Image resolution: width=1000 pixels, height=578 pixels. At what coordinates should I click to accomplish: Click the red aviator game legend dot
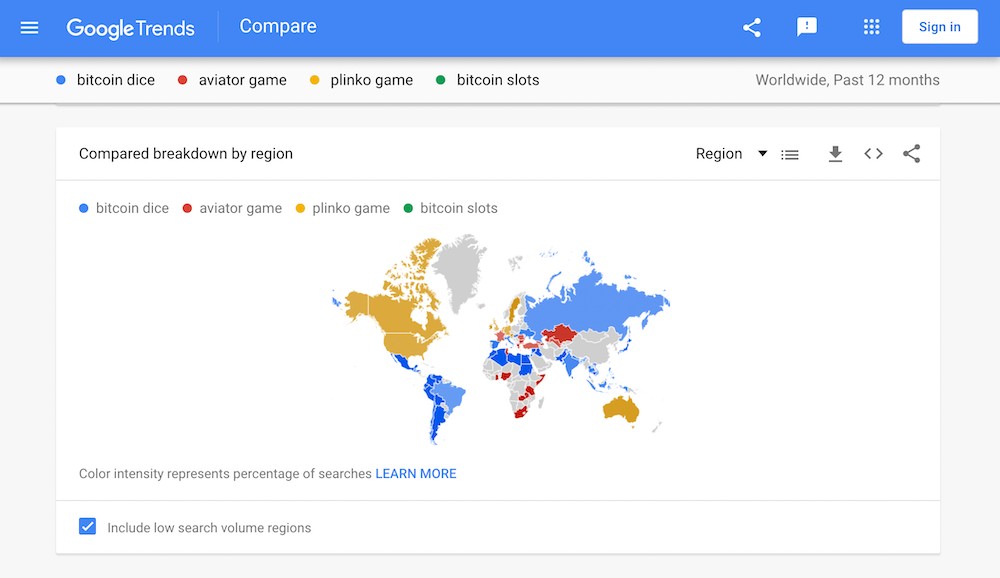187,208
